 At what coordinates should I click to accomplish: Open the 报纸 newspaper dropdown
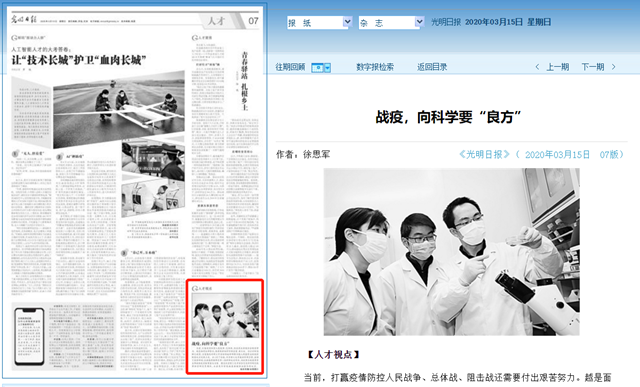[x=319, y=22]
